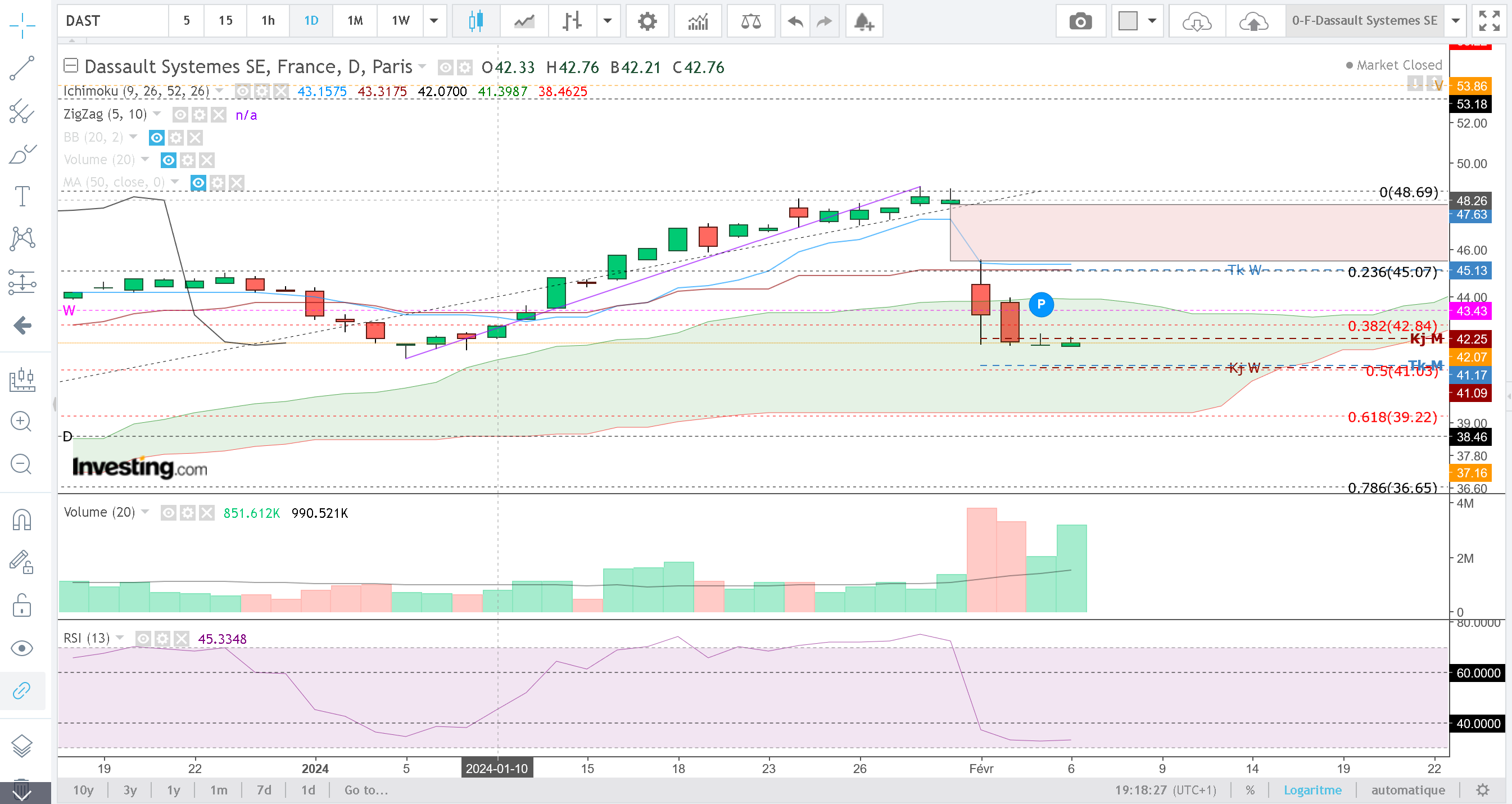Switch to the 1W timeframe
Screen dimensions: 1512x804
coord(400,21)
